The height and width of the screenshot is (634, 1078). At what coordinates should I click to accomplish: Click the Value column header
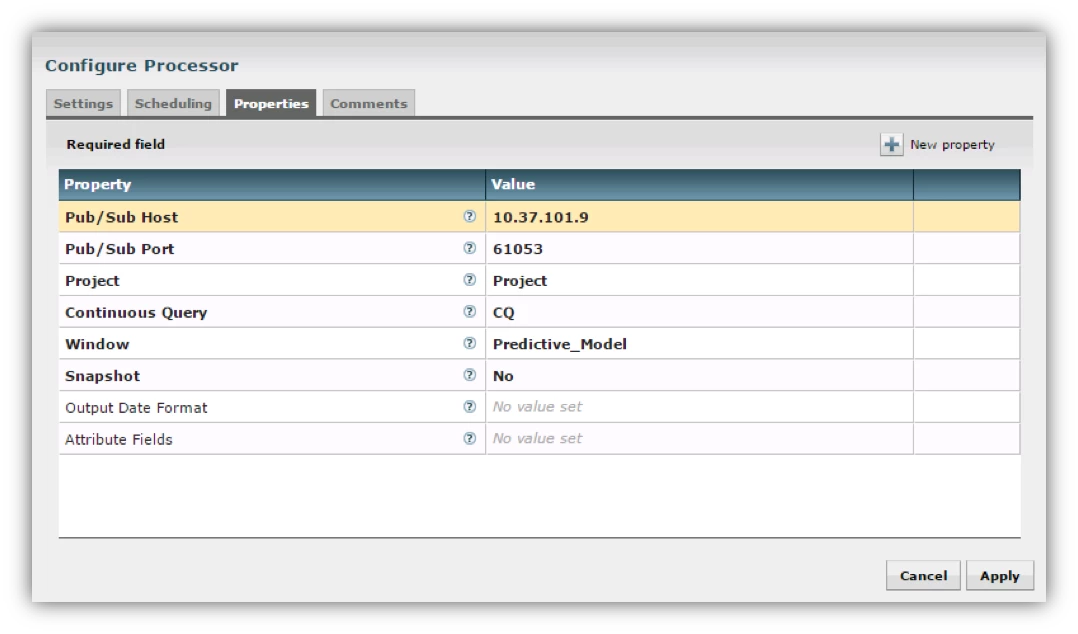(x=699, y=184)
